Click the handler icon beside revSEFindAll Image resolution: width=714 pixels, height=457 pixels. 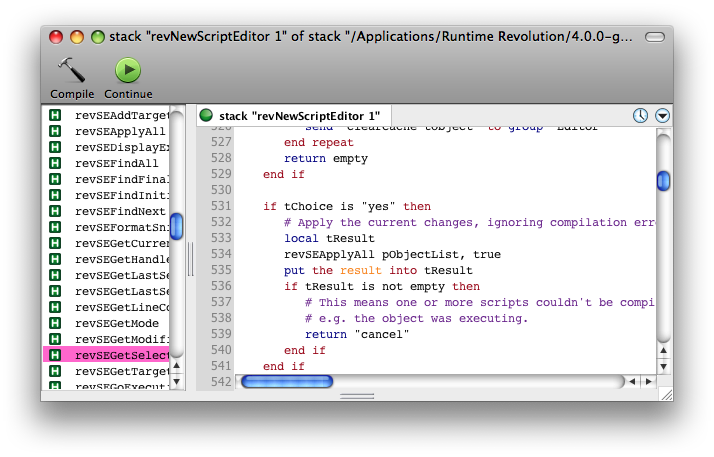(x=56, y=163)
